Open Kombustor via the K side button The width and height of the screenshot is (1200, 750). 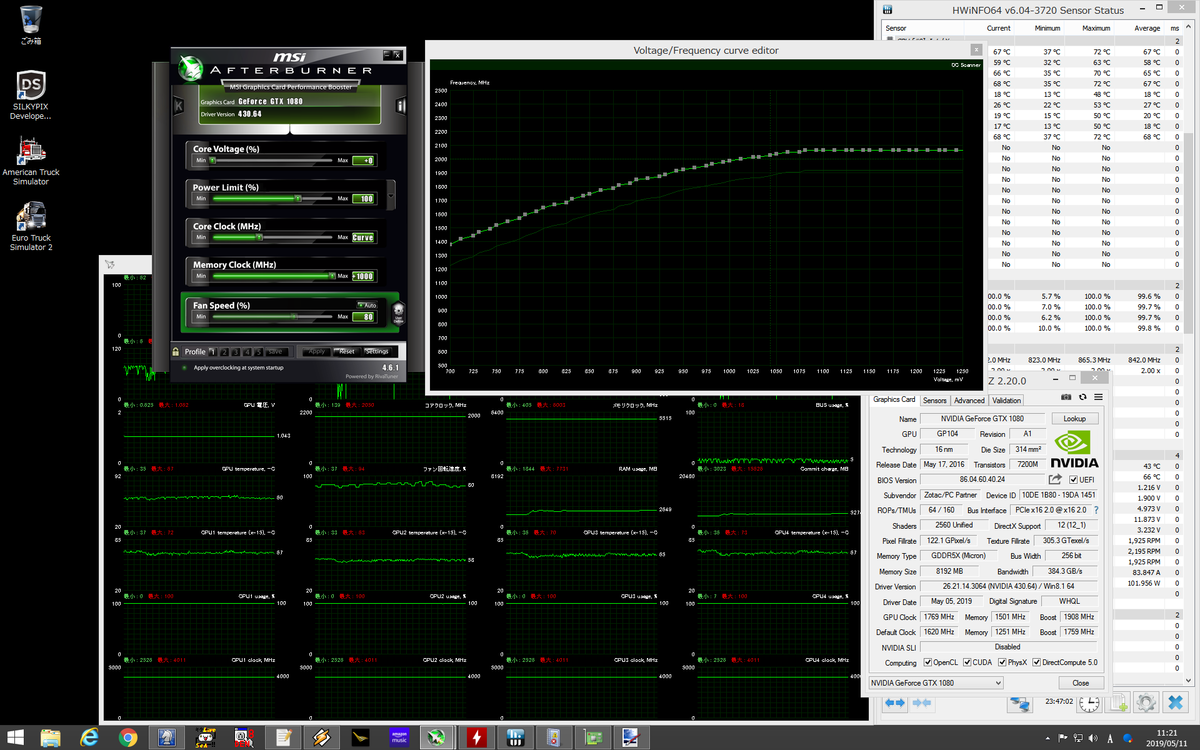[177, 104]
